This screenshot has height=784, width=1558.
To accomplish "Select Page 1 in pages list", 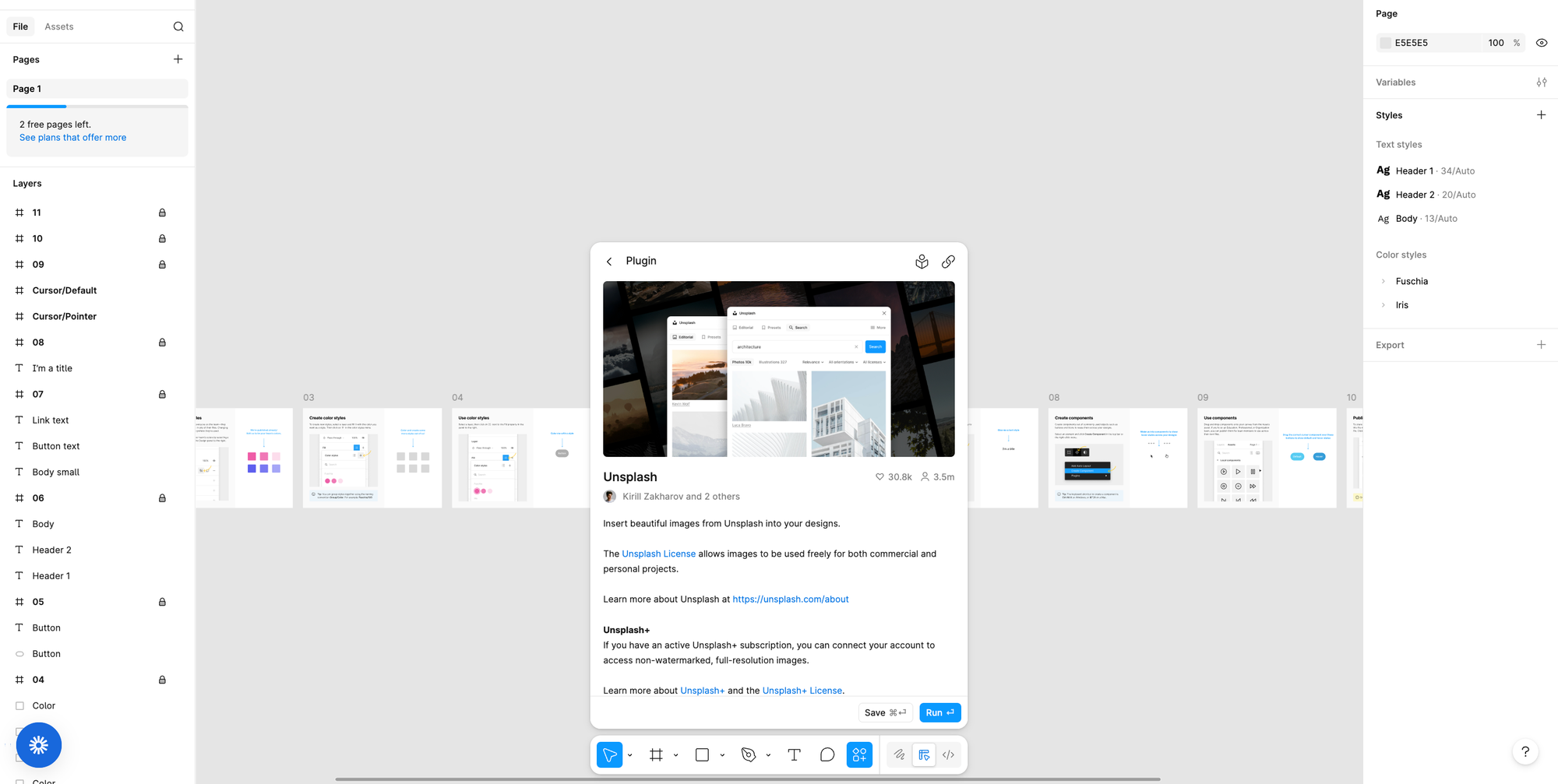I will click(97, 89).
